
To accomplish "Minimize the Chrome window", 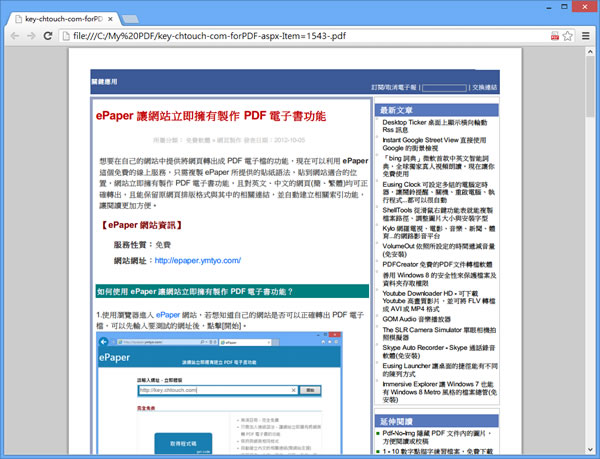I will click(549, 7).
